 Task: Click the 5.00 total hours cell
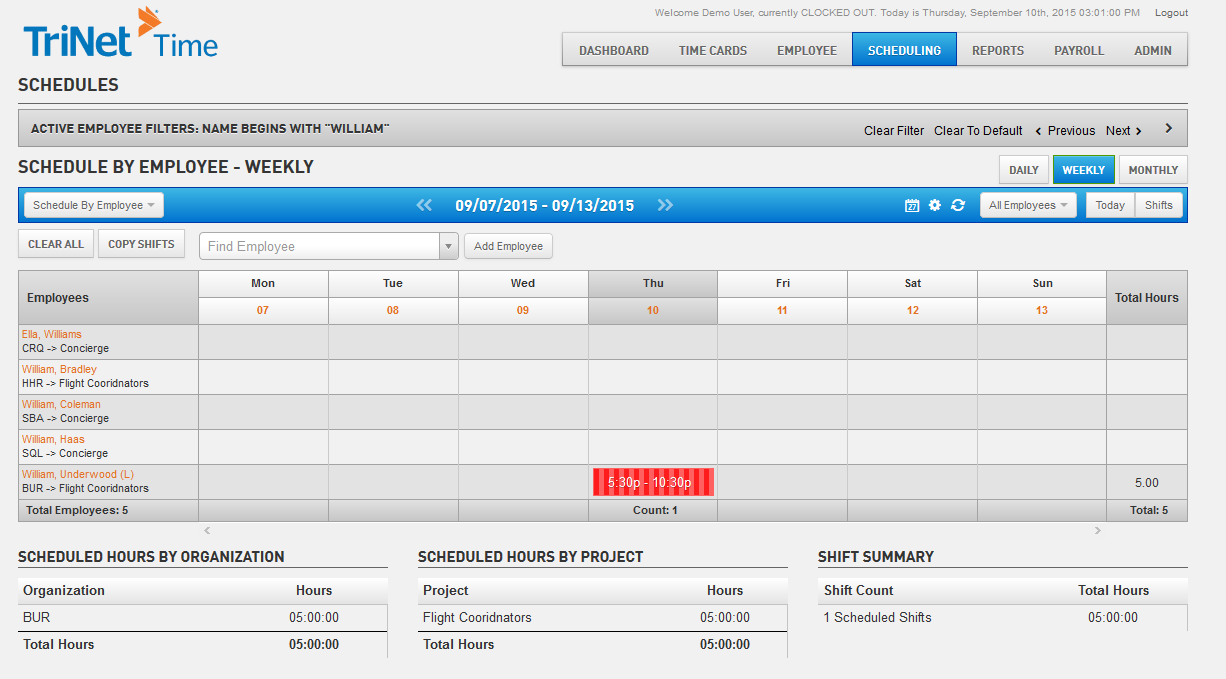click(1147, 482)
